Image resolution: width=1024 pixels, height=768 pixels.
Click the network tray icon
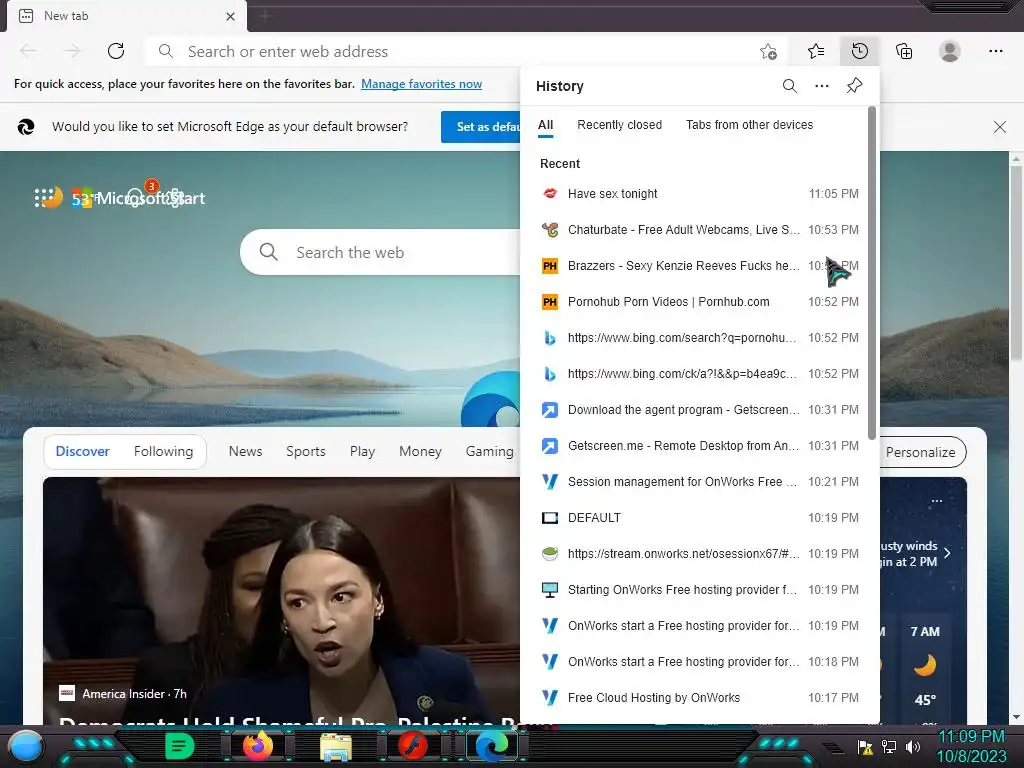[x=889, y=746]
